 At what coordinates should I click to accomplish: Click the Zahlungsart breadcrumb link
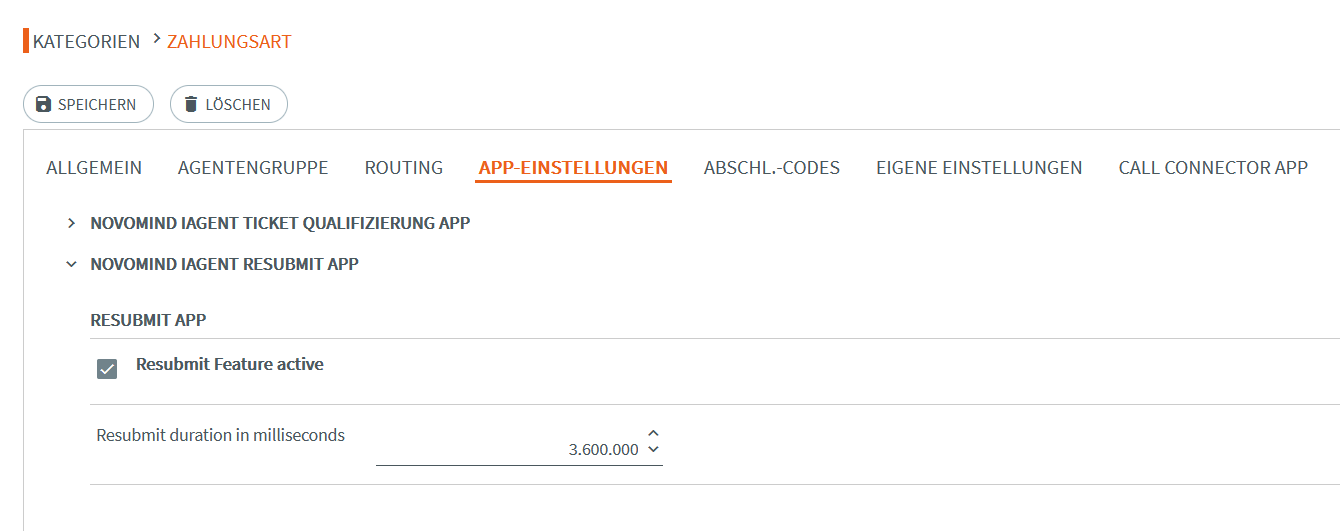click(x=229, y=41)
